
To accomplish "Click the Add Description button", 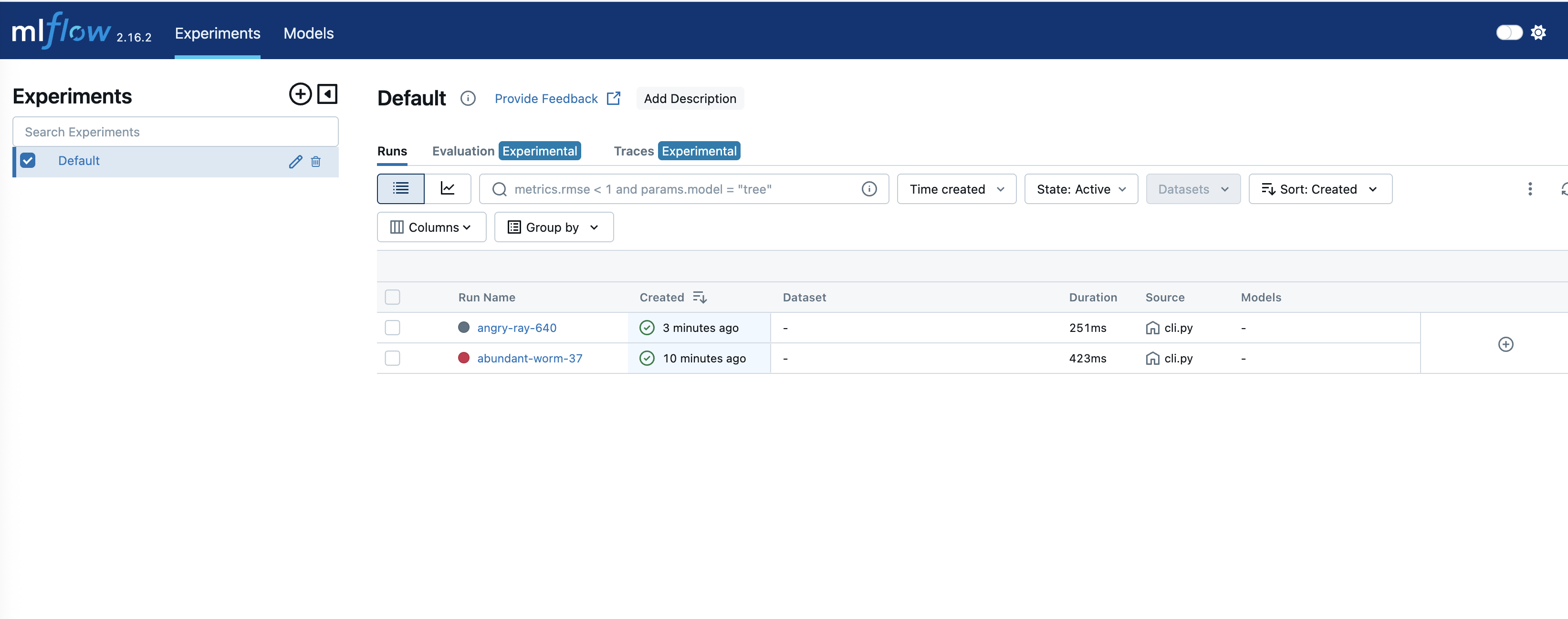I will (690, 99).
